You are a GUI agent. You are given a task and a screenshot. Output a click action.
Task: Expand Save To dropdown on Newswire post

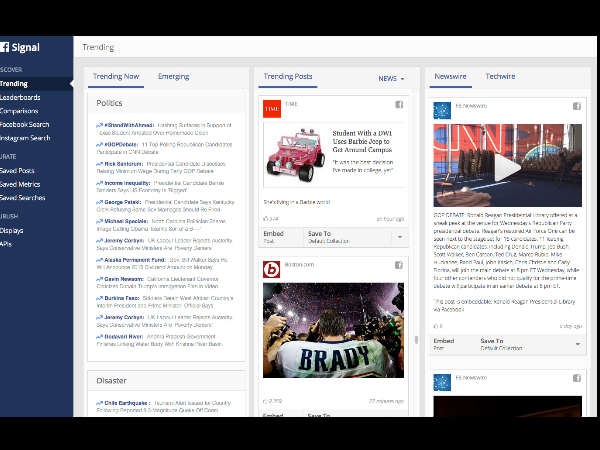coord(578,344)
